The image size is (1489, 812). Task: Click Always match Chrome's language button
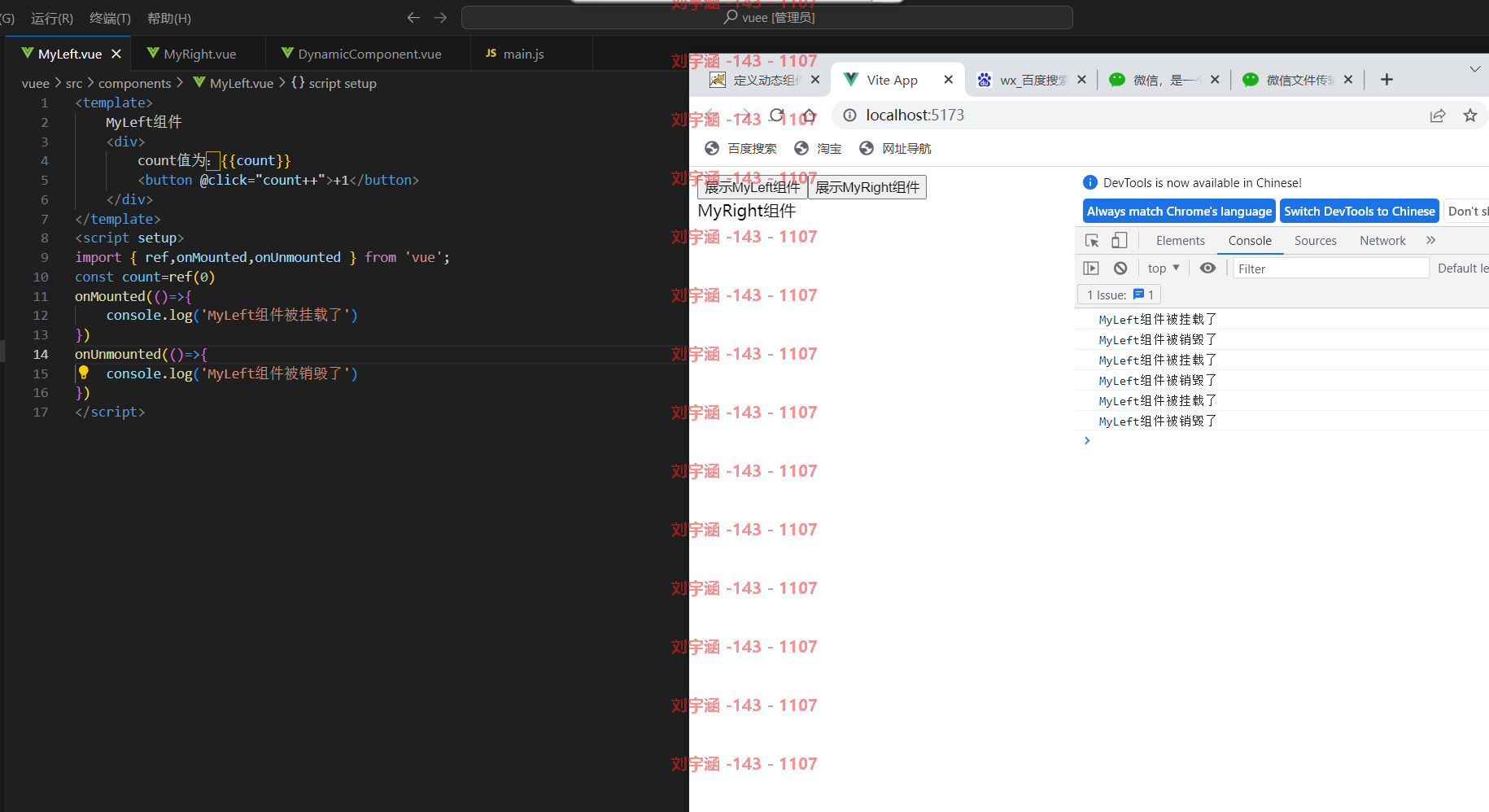[x=1179, y=211]
